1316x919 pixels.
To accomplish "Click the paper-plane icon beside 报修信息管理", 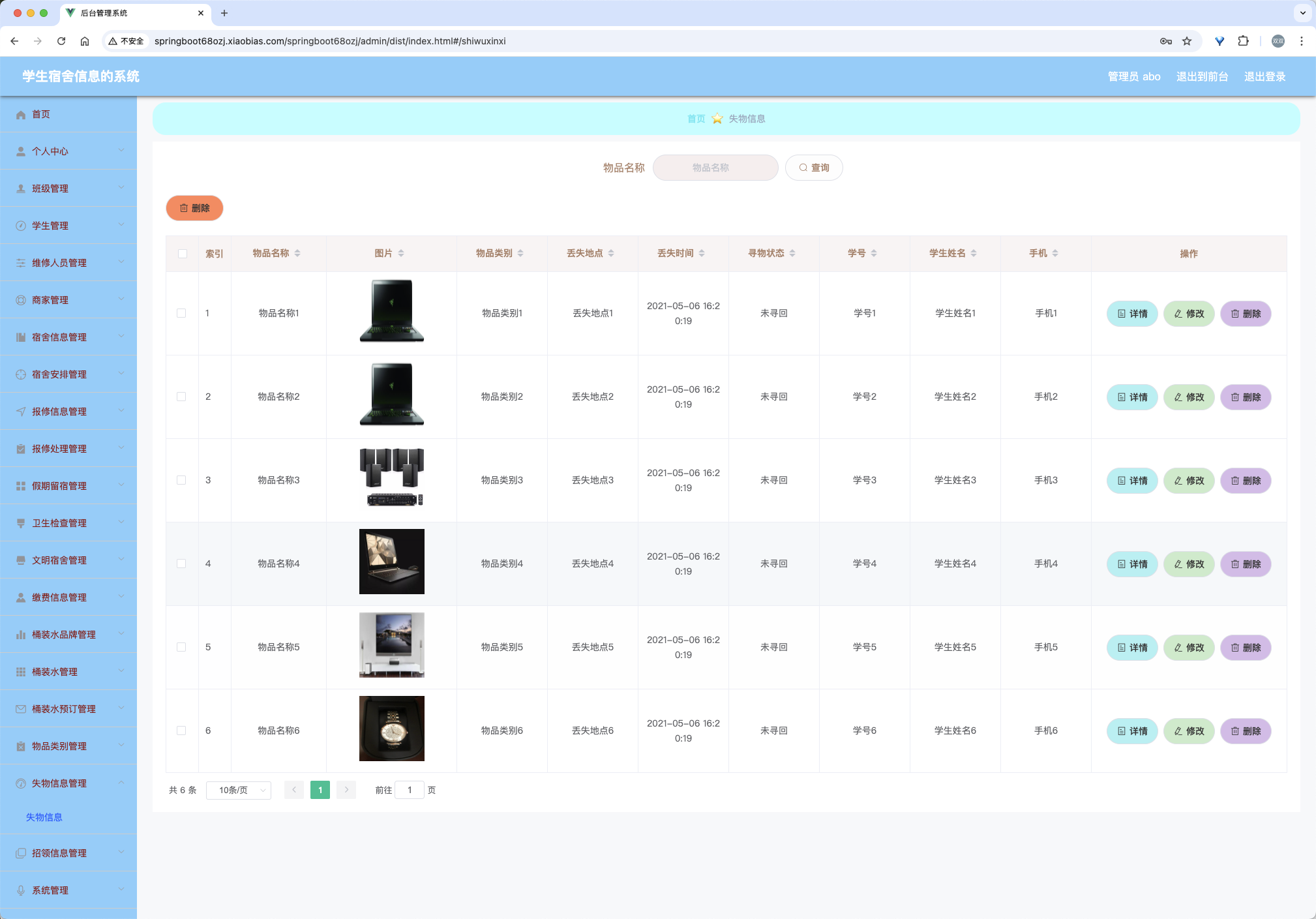I will pyautogui.click(x=21, y=412).
